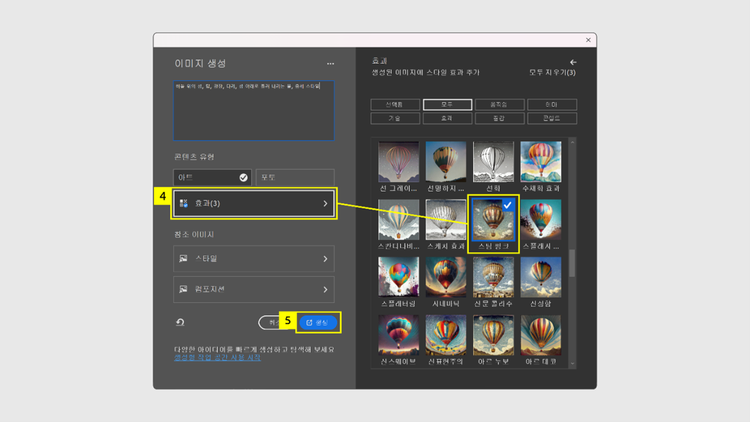Uncheck the 스팀 펑크 effect thumbnail
Viewport: 750px width, 422px height.
click(x=493, y=220)
